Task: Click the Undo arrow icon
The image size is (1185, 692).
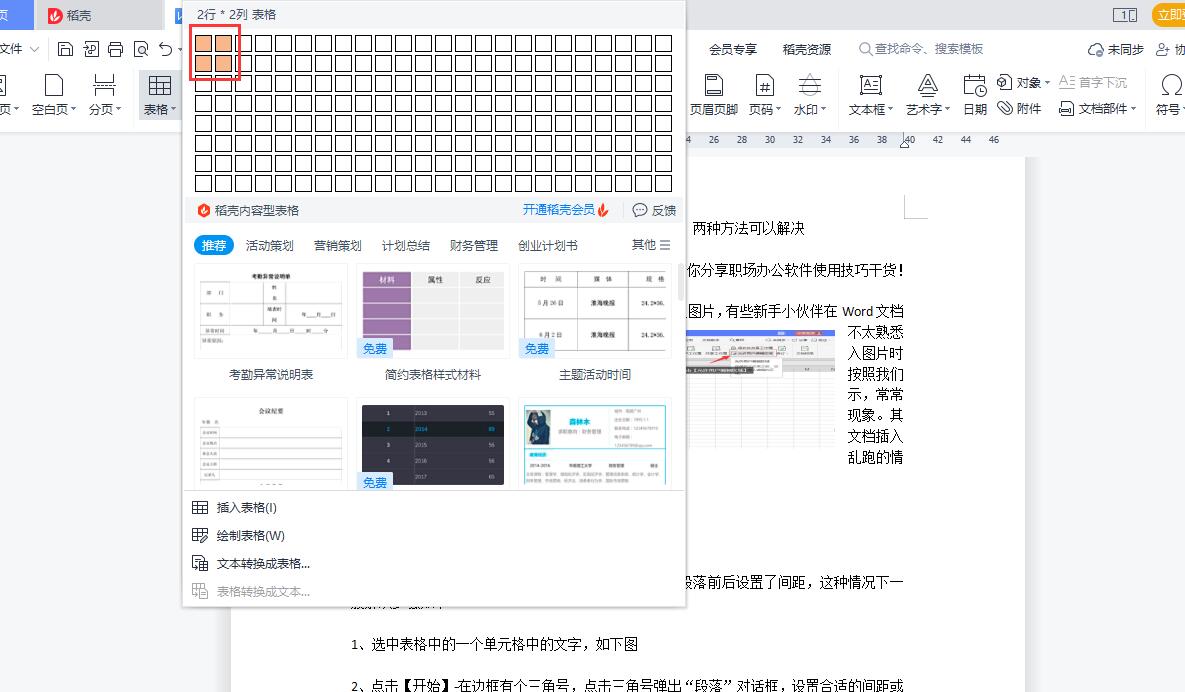Action: [166, 49]
